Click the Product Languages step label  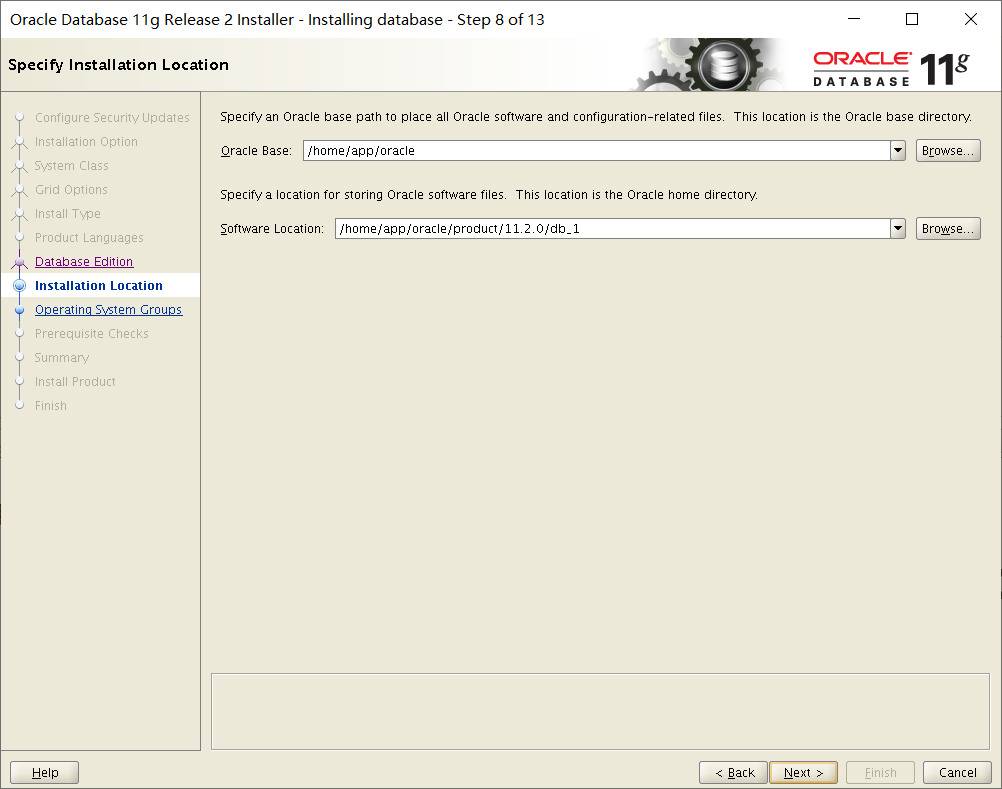(x=89, y=238)
